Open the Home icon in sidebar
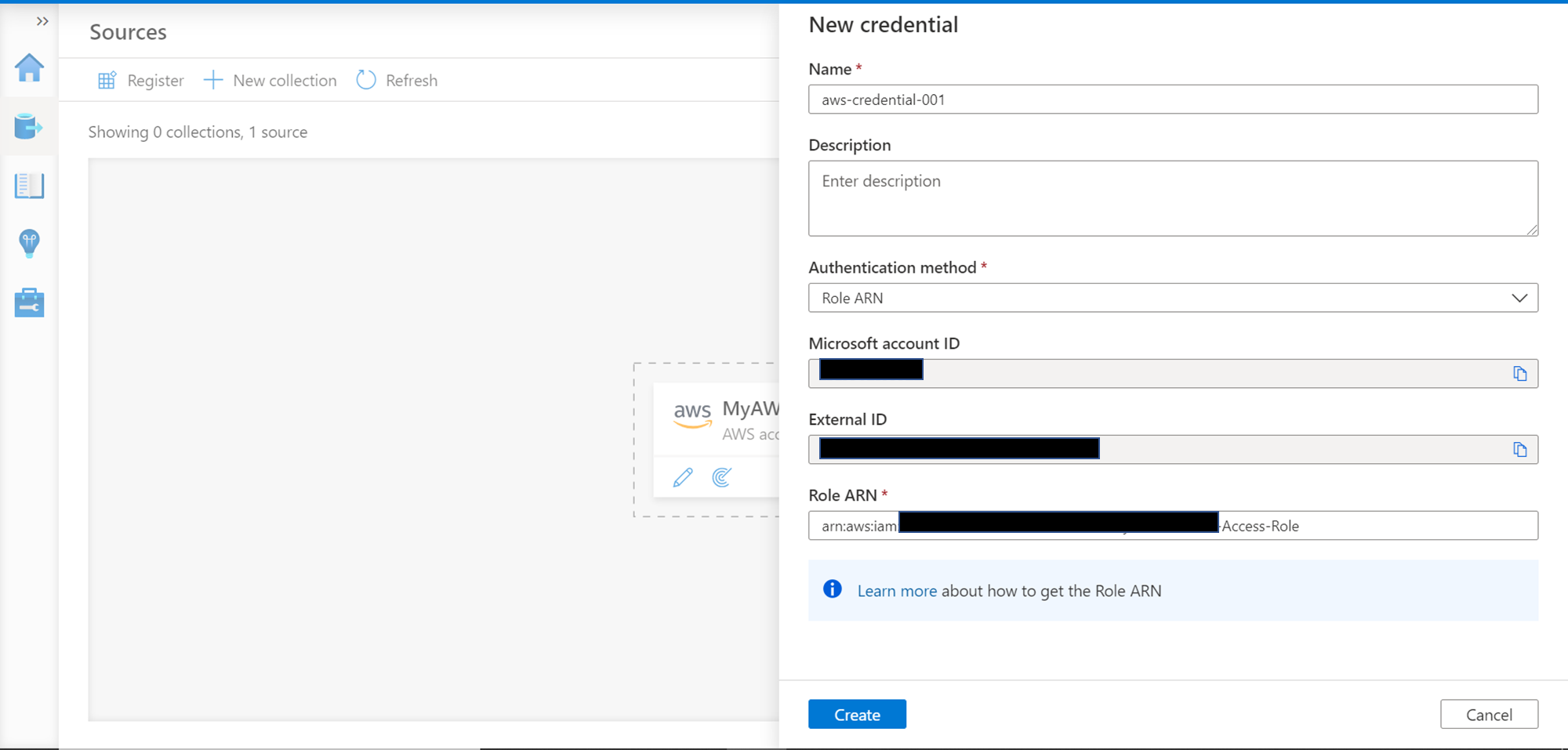The image size is (1568, 750). pos(29,68)
